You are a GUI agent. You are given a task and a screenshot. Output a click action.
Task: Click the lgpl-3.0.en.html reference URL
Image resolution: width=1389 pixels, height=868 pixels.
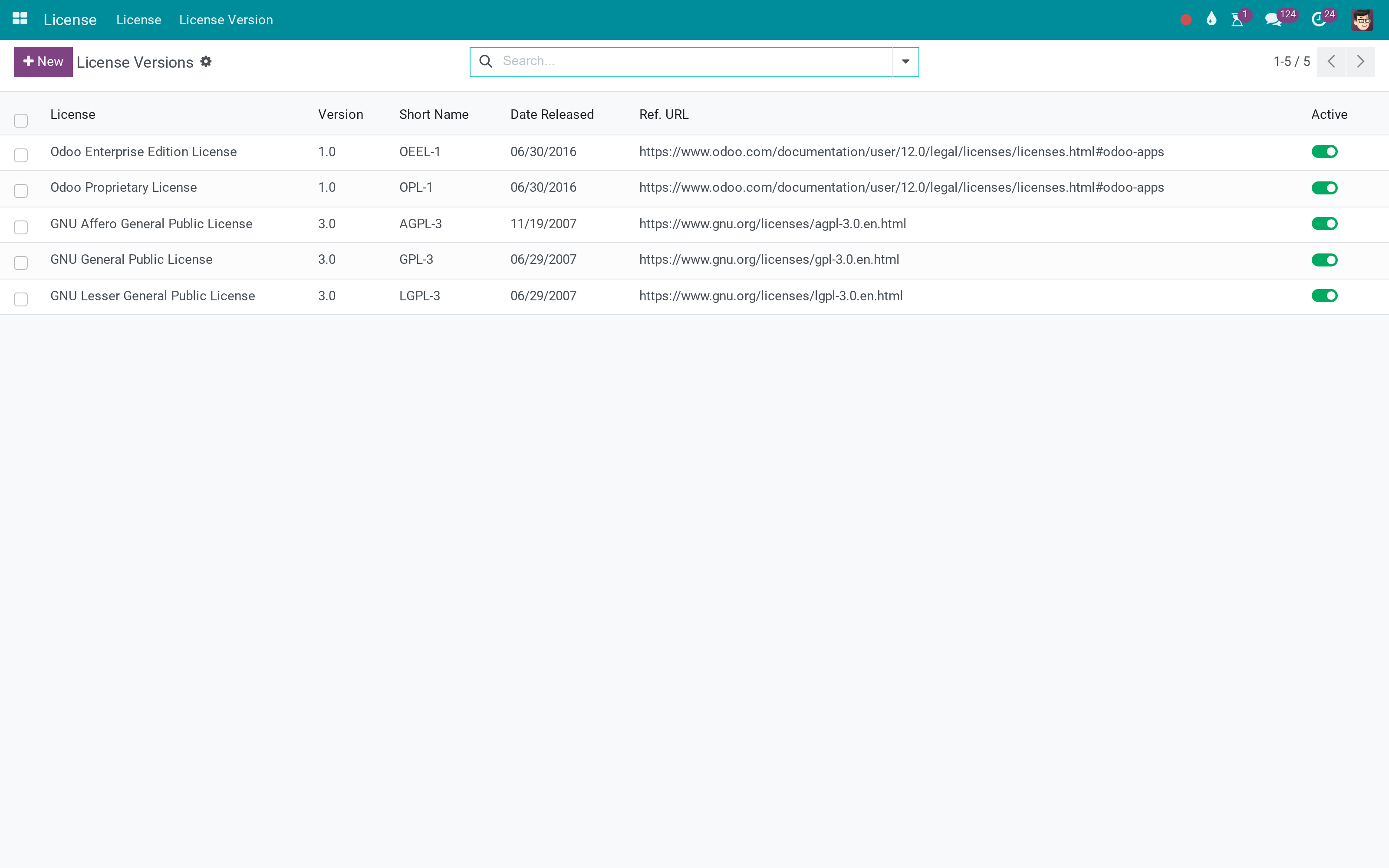pos(771,296)
